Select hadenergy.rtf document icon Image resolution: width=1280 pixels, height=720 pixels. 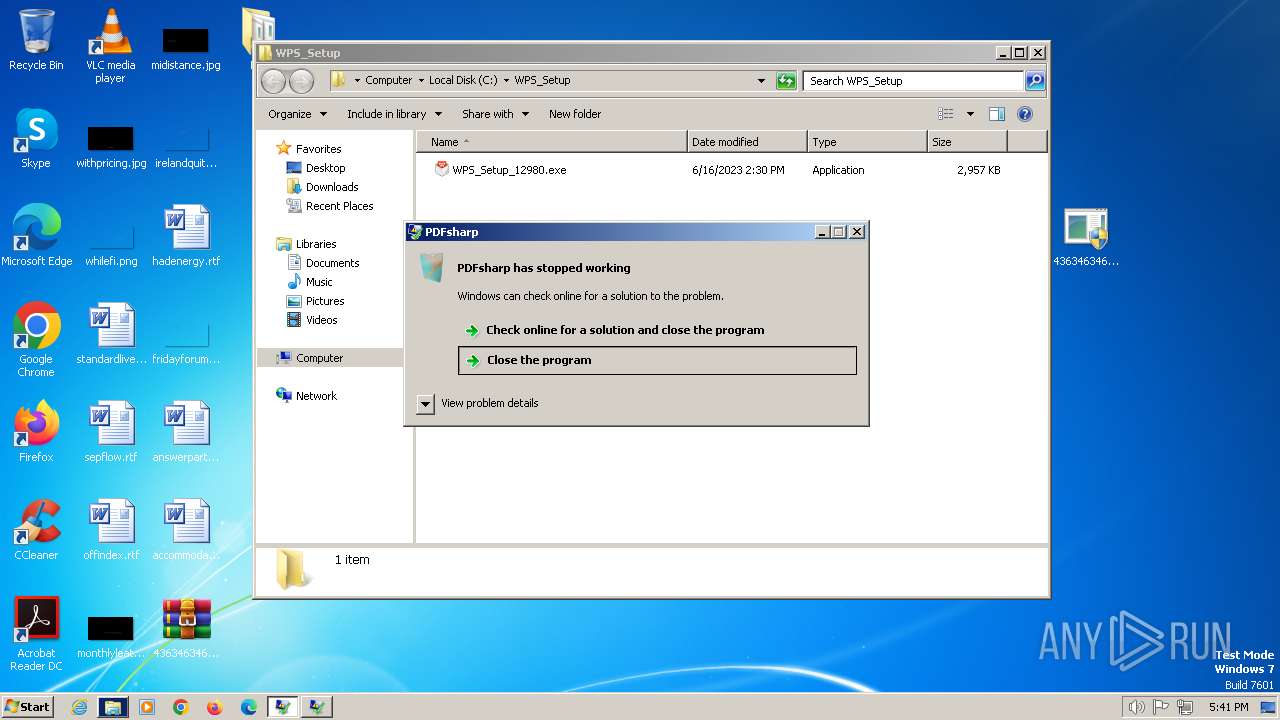click(186, 236)
